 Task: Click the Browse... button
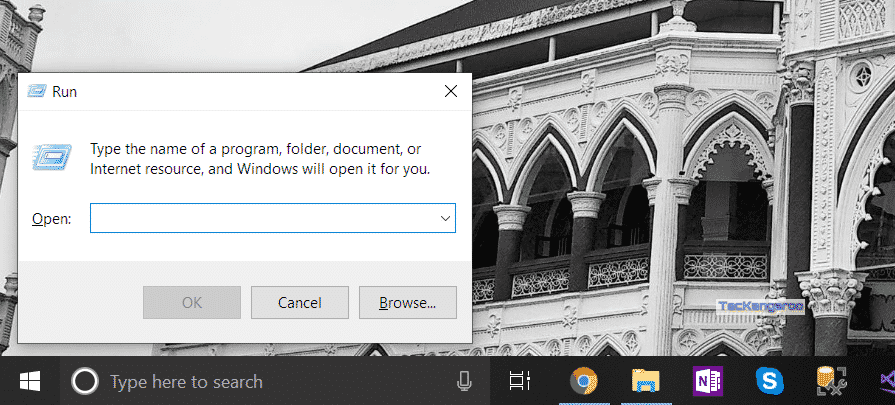407,302
